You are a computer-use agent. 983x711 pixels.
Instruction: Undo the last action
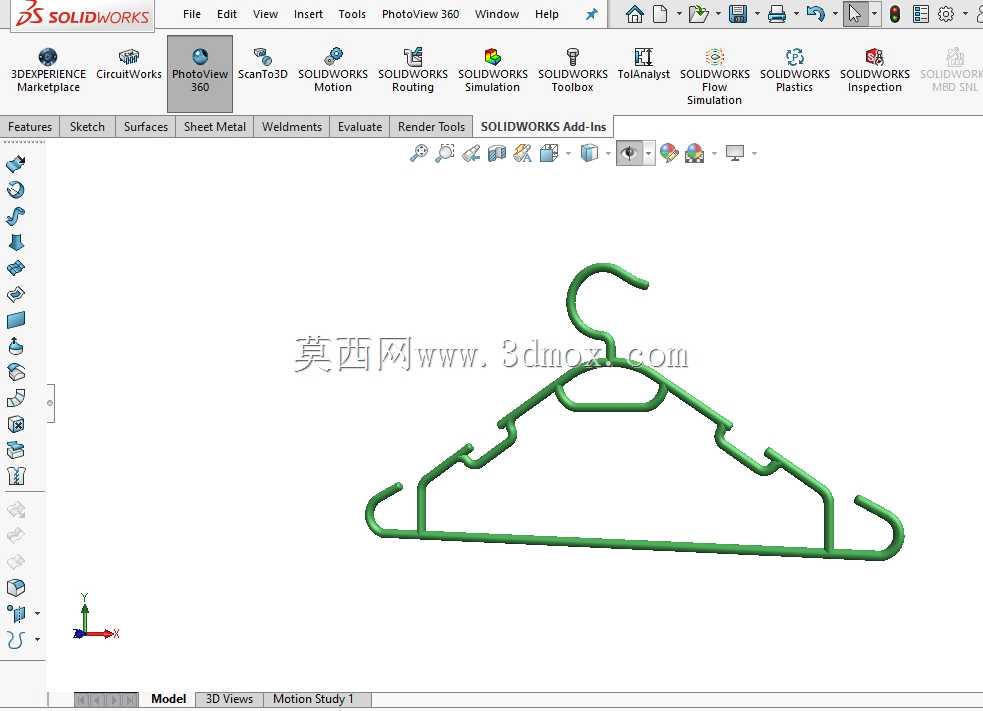815,14
